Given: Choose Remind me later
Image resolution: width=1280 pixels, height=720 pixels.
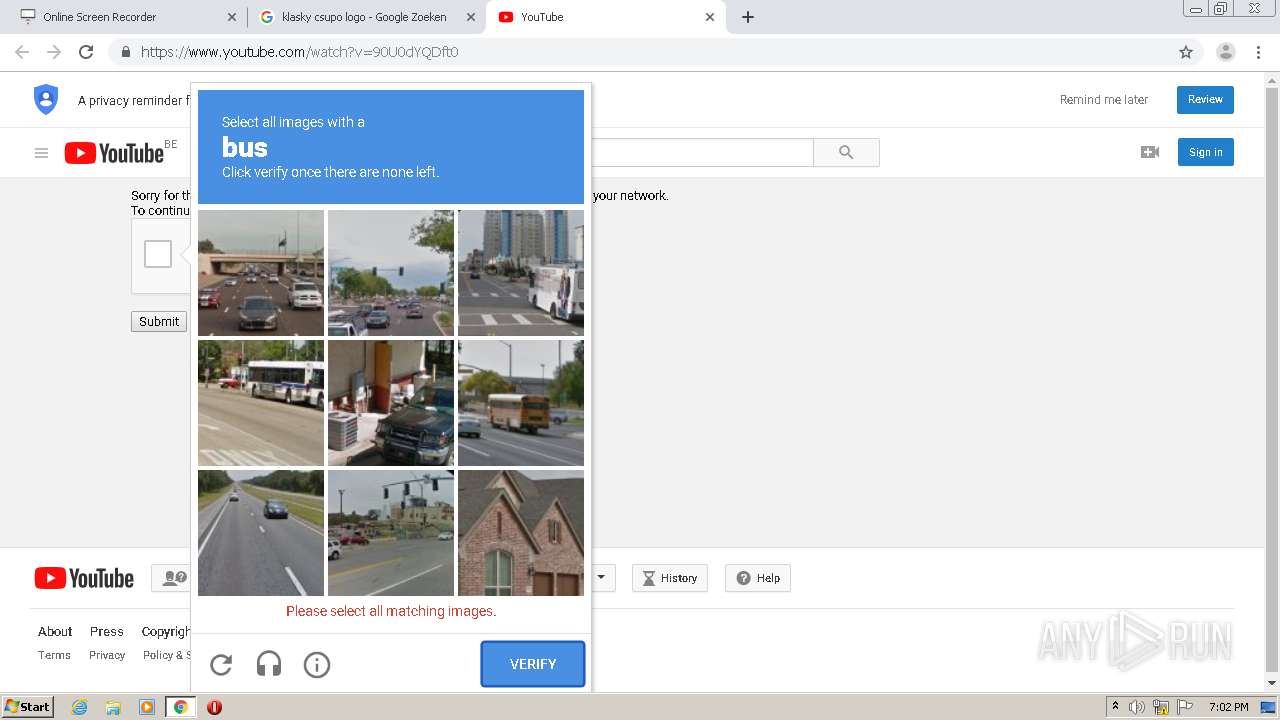Looking at the screenshot, I should (1104, 99).
